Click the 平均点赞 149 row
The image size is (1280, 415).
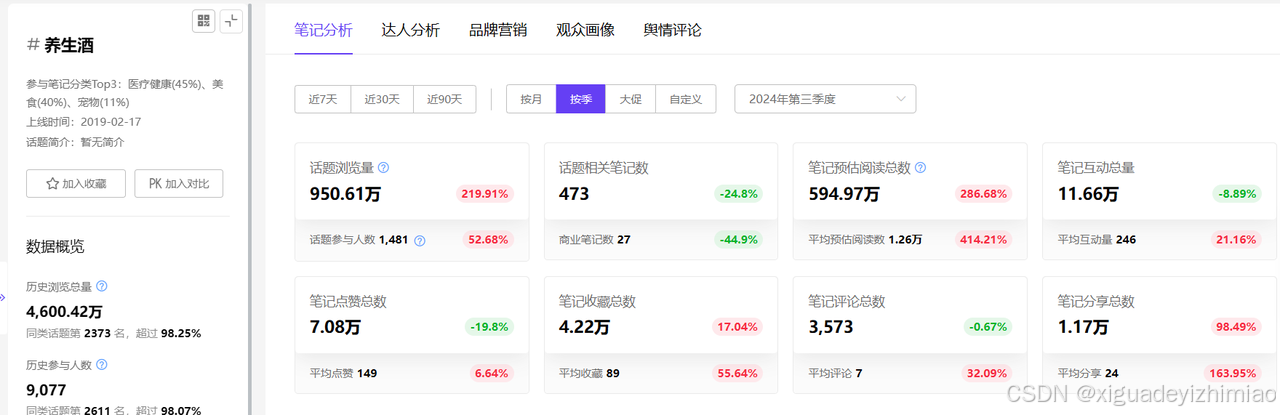(x=344, y=373)
